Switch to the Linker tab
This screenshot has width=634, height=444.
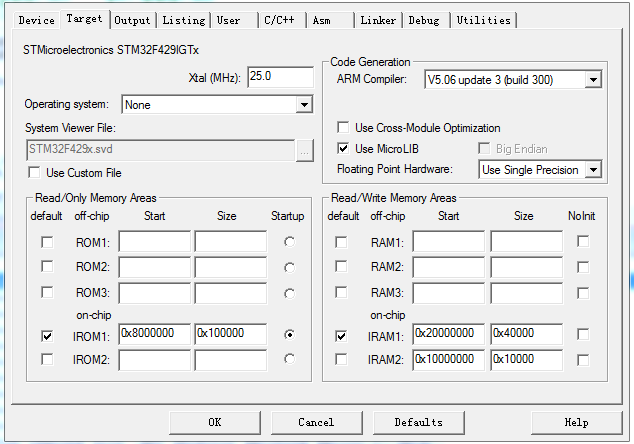378,20
